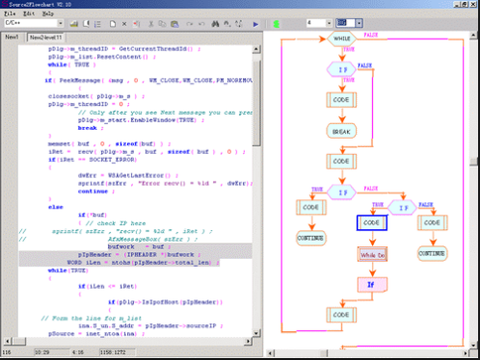The width and height of the screenshot is (480, 360).
Task: Switch to the New1 tab
Action: pos(12,37)
